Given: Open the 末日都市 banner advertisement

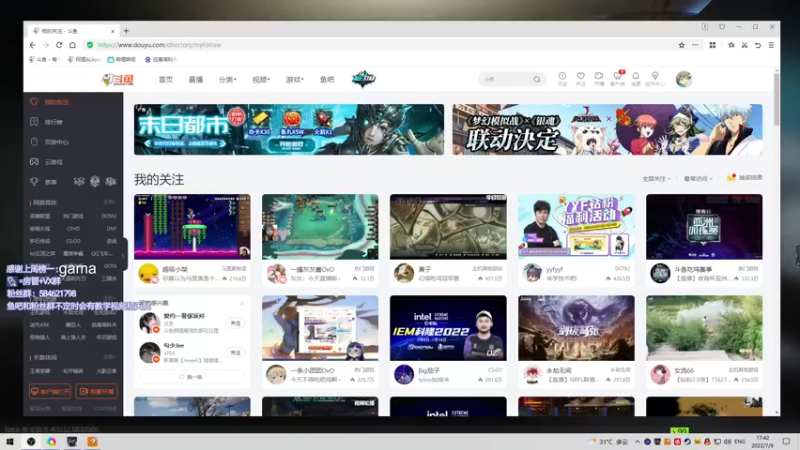Looking at the screenshot, I should tap(289, 130).
